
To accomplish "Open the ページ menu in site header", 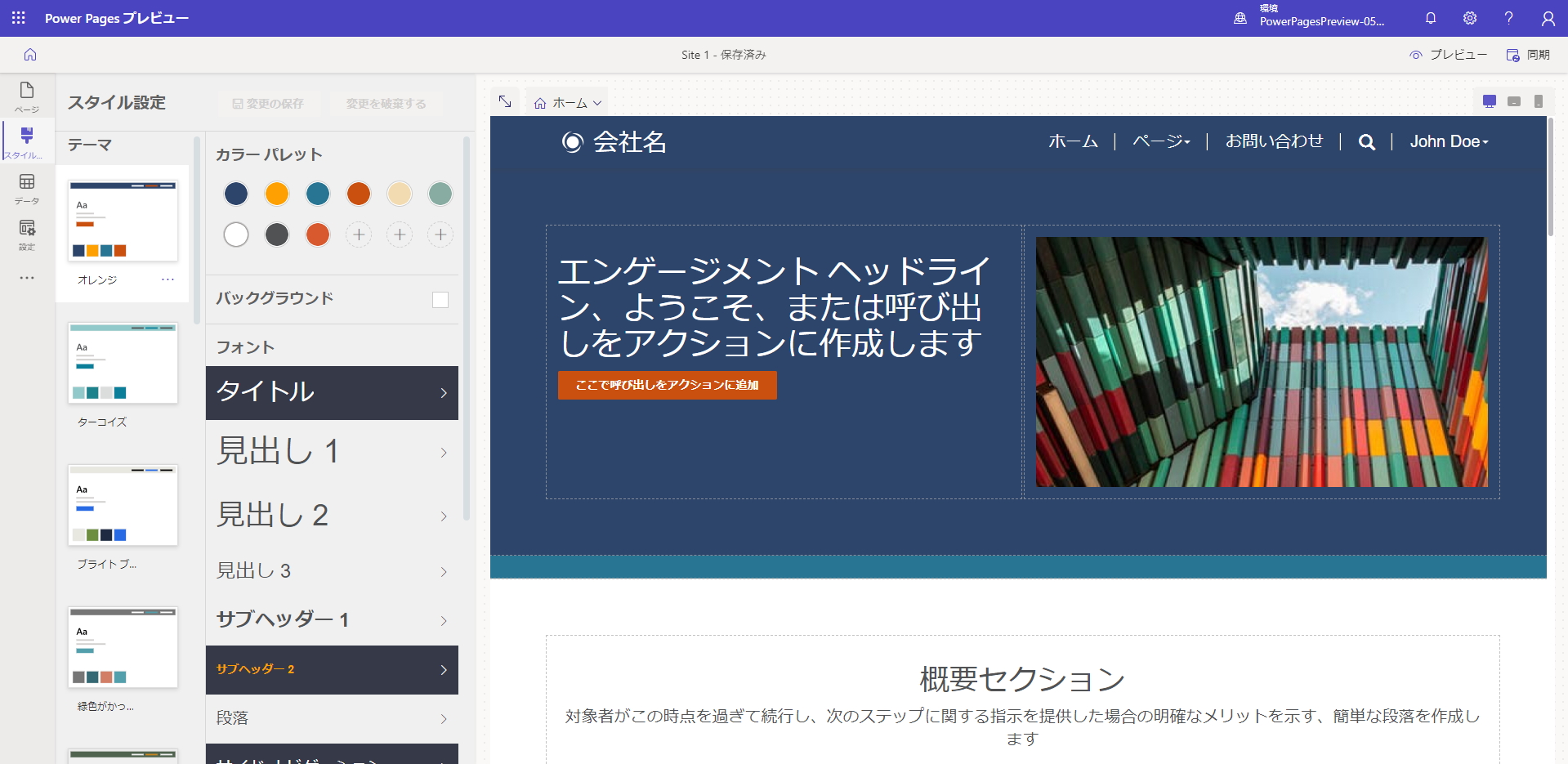I will click(1161, 141).
